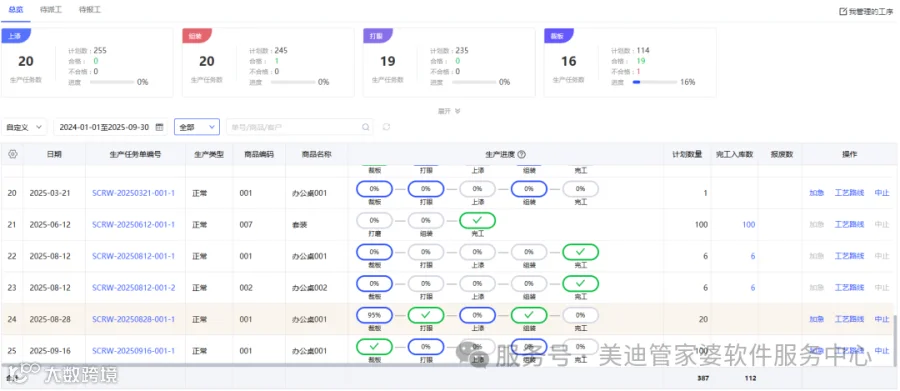The image size is (900, 391).
Task: Open task order SCRW-20250828-001-1
Action: tap(134, 319)
